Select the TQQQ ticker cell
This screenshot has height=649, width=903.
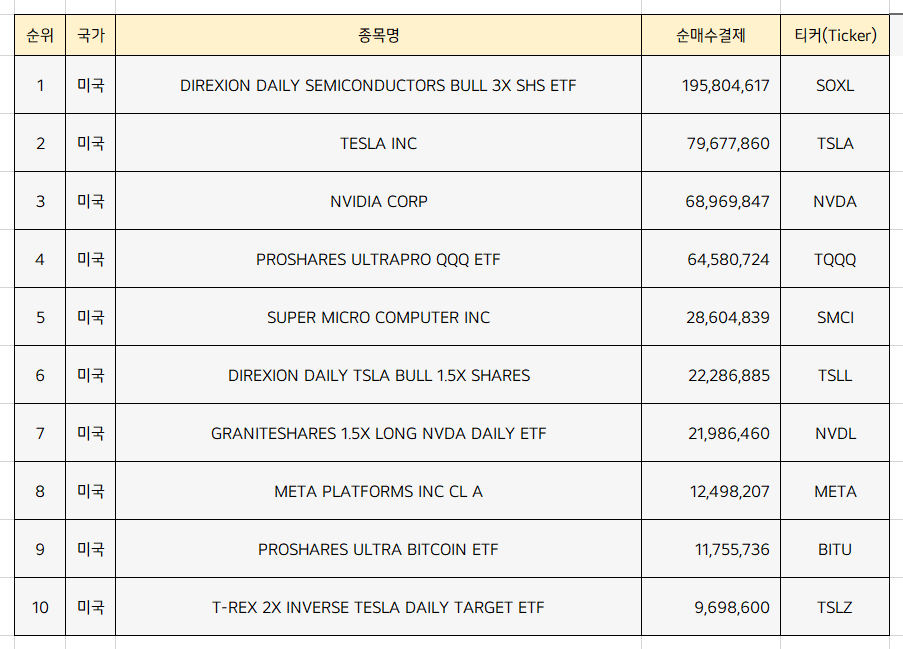coord(835,259)
